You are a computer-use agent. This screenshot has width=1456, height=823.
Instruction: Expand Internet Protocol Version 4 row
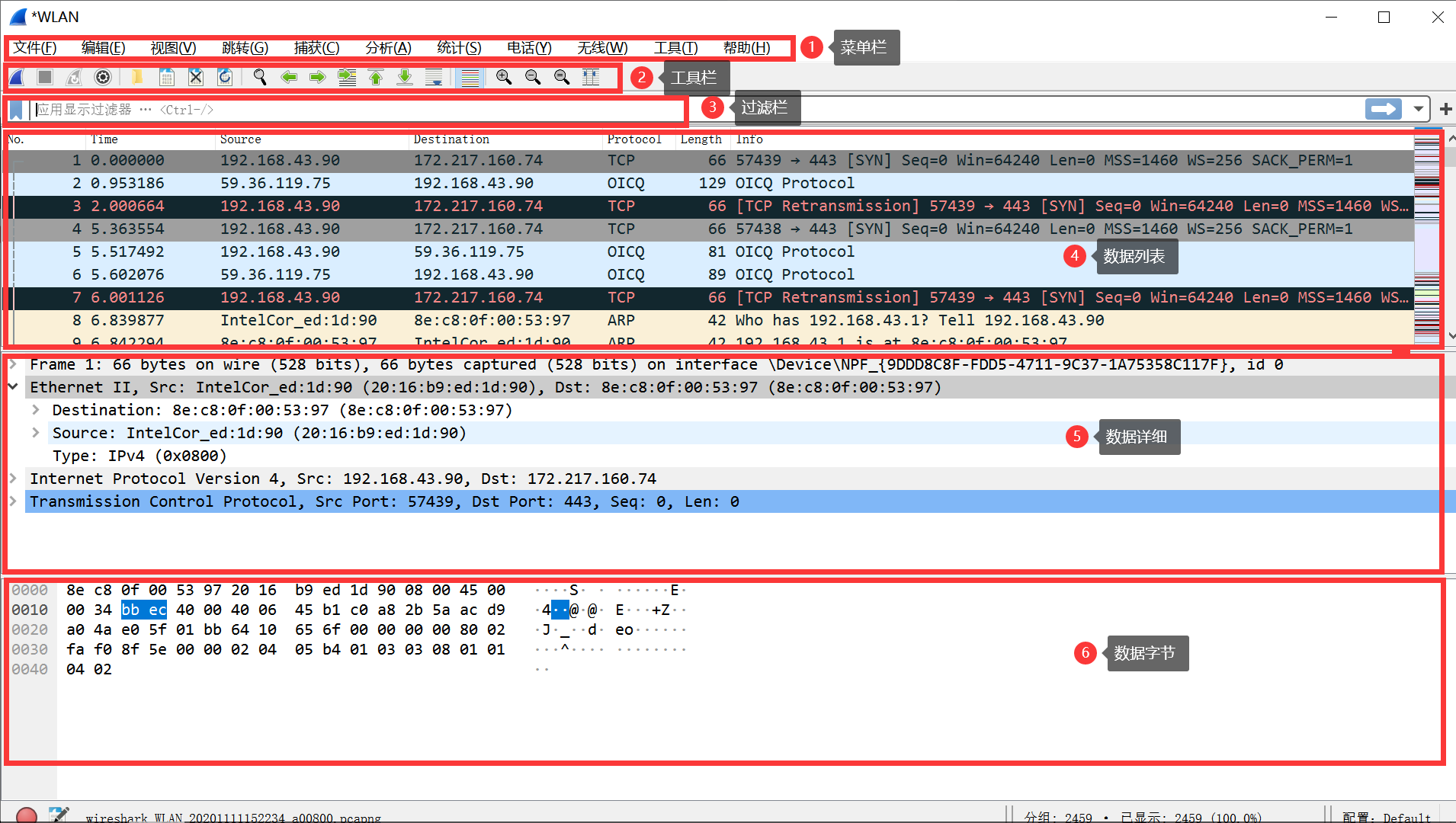tap(13, 479)
